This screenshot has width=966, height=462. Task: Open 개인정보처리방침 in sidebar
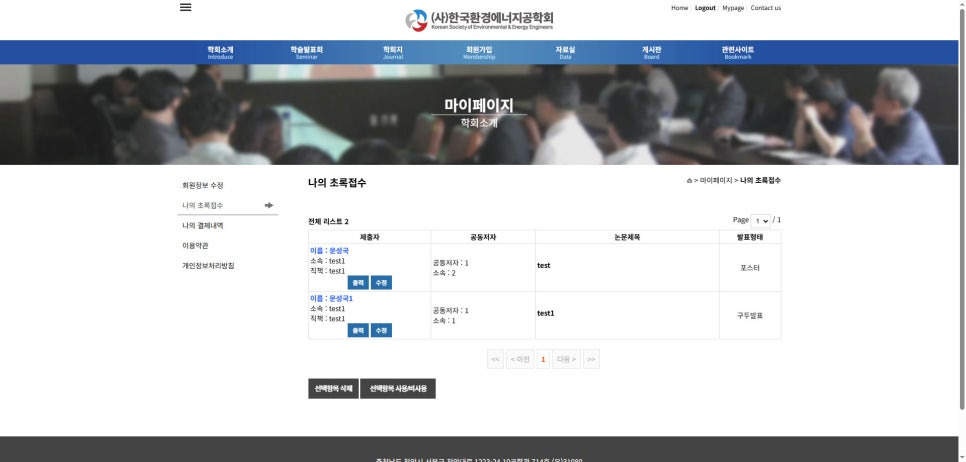point(208,266)
